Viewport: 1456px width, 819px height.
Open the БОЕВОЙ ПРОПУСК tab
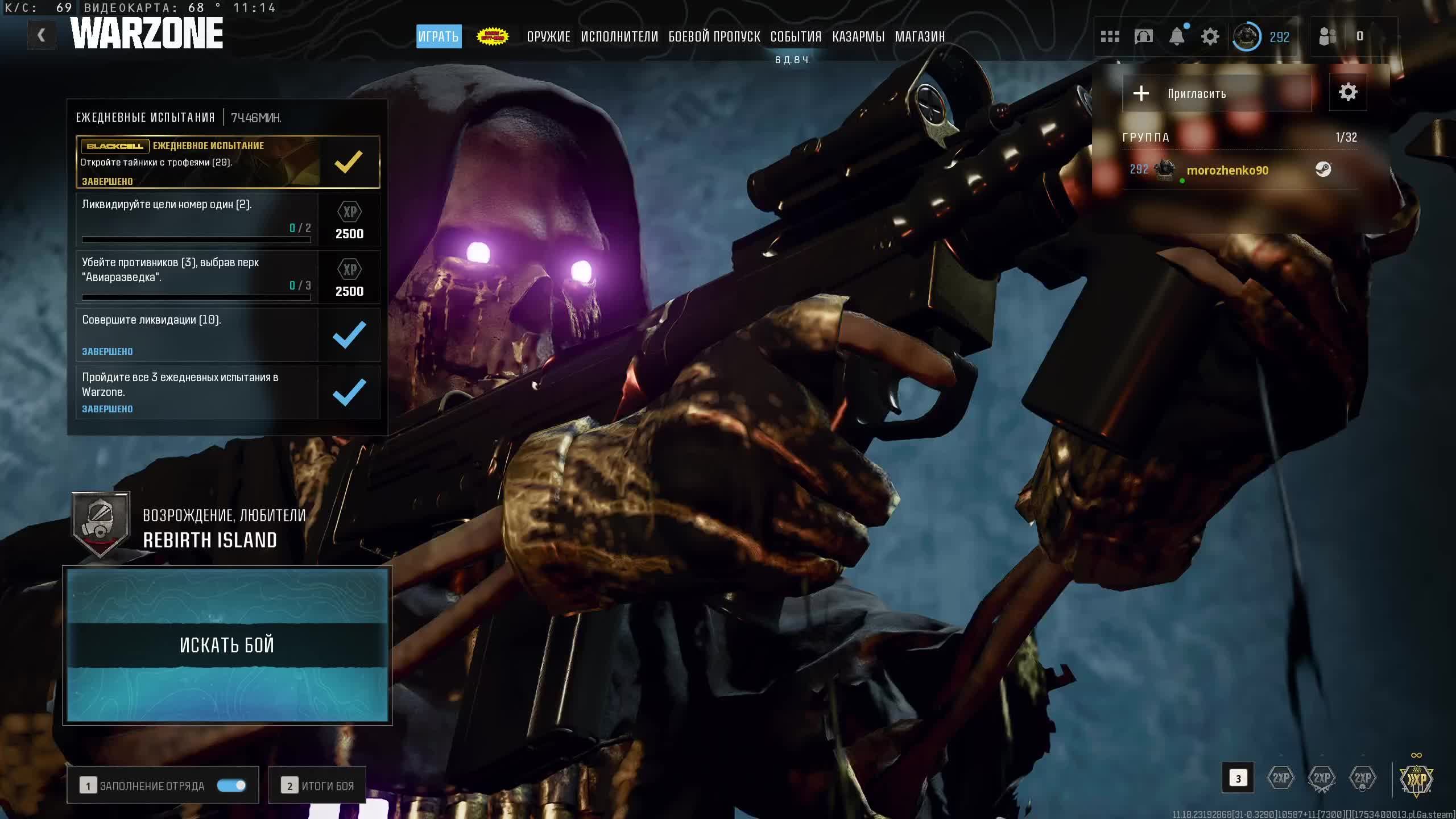714,36
